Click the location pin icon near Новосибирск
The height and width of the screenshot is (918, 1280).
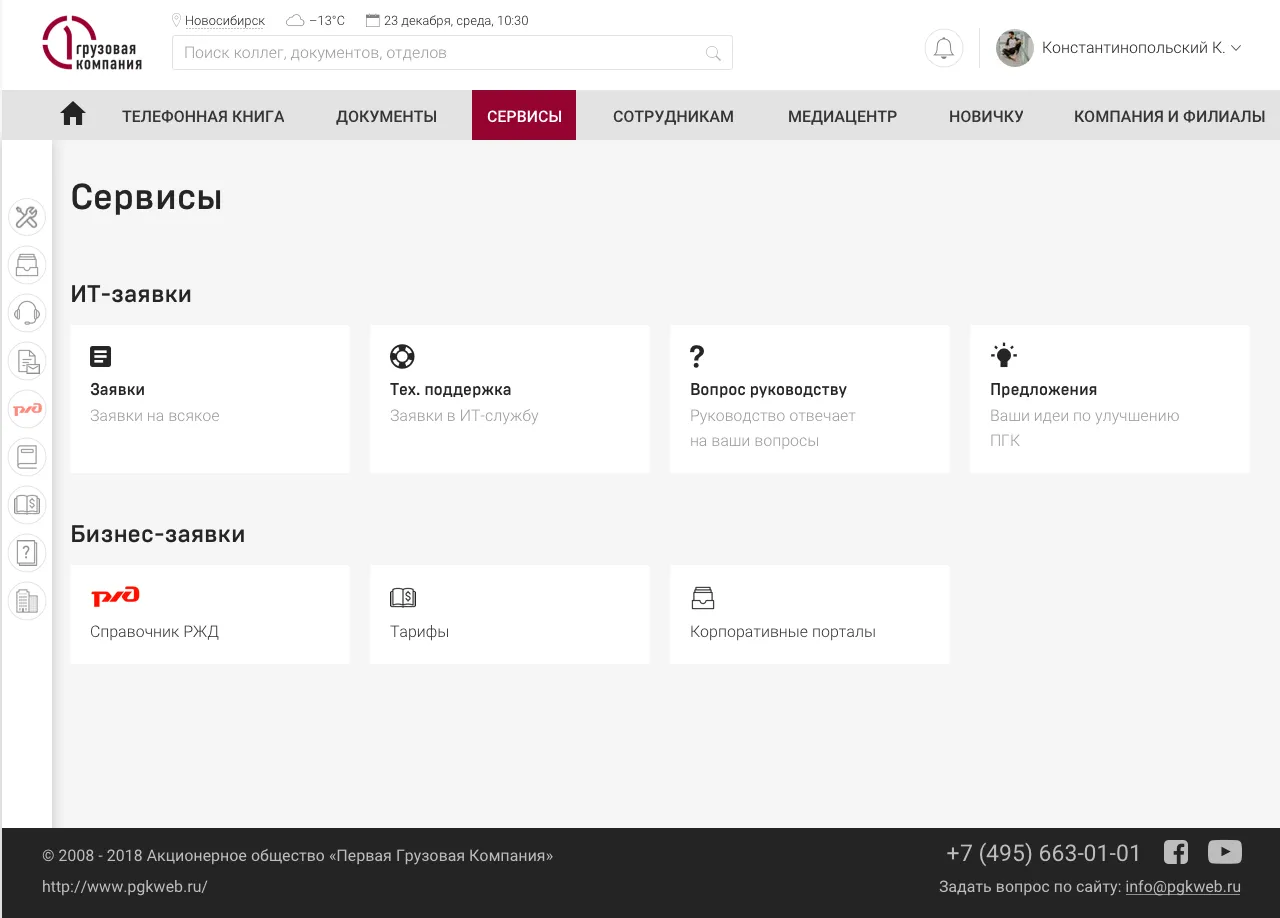point(177,20)
